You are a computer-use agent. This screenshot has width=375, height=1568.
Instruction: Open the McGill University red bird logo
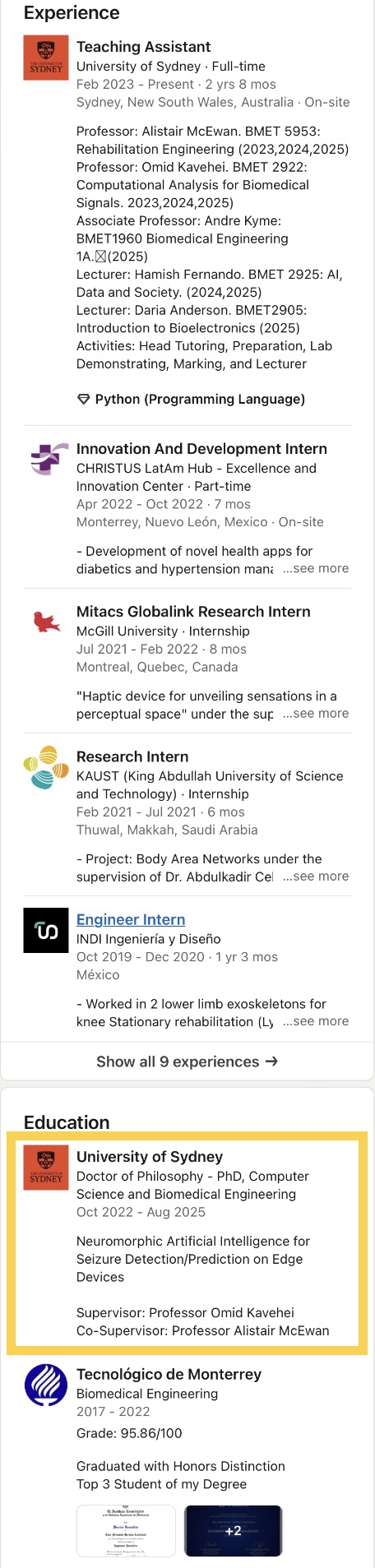(x=46, y=622)
